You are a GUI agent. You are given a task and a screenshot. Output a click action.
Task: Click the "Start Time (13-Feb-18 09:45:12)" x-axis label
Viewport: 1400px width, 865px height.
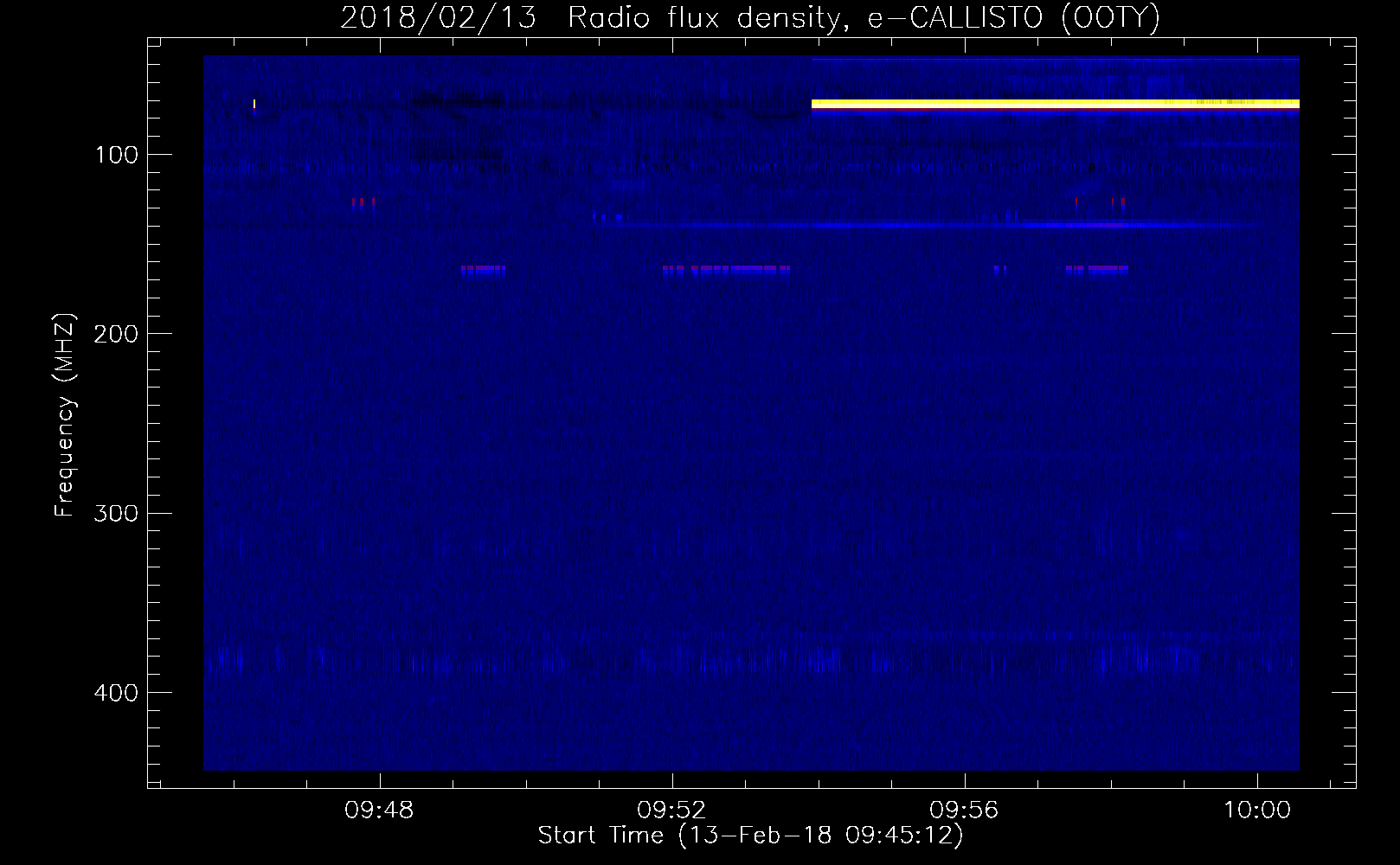click(750, 836)
